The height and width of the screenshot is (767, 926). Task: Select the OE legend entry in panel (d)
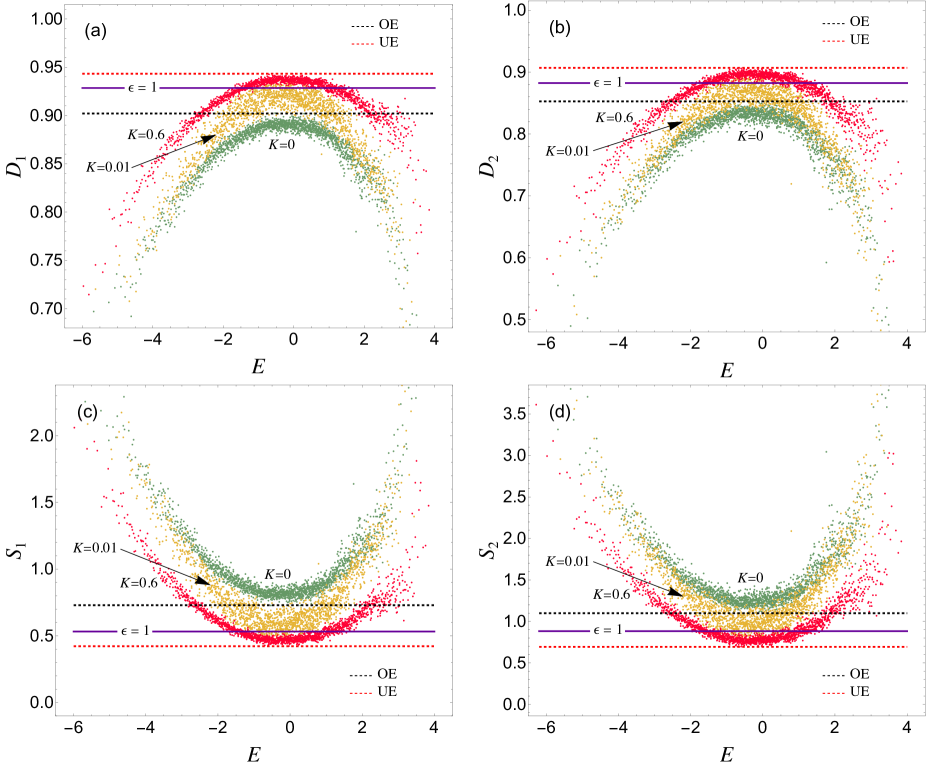[x=846, y=674]
